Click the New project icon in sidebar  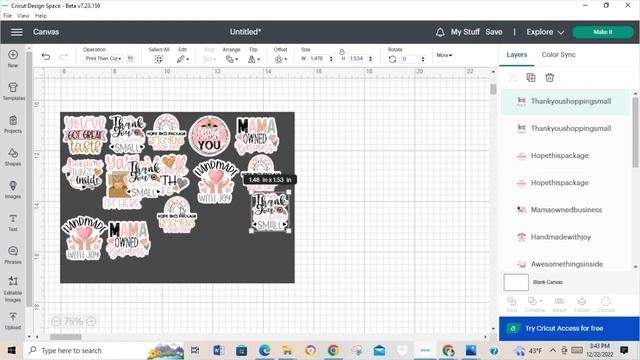click(13, 58)
